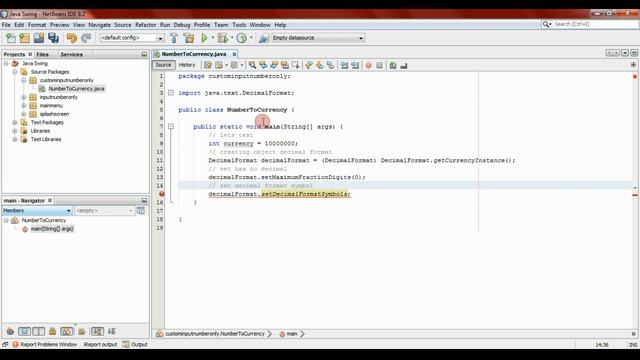
Task: Click the Search (Ctrl+I) input field
Action: click(x=594, y=24)
